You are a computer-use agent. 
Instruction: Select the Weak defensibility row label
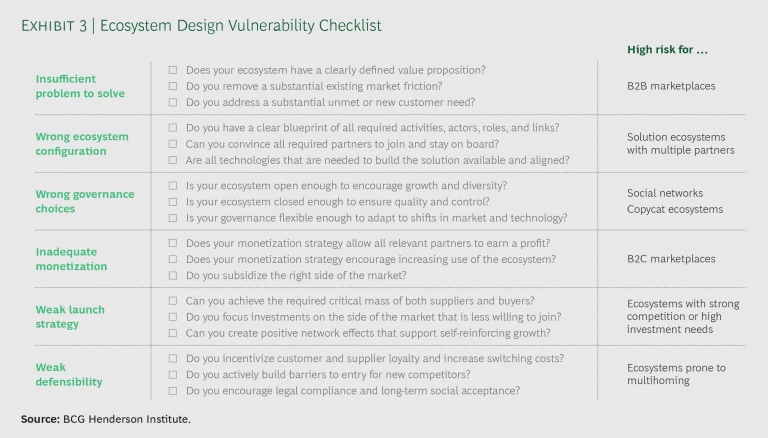(x=69, y=375)
